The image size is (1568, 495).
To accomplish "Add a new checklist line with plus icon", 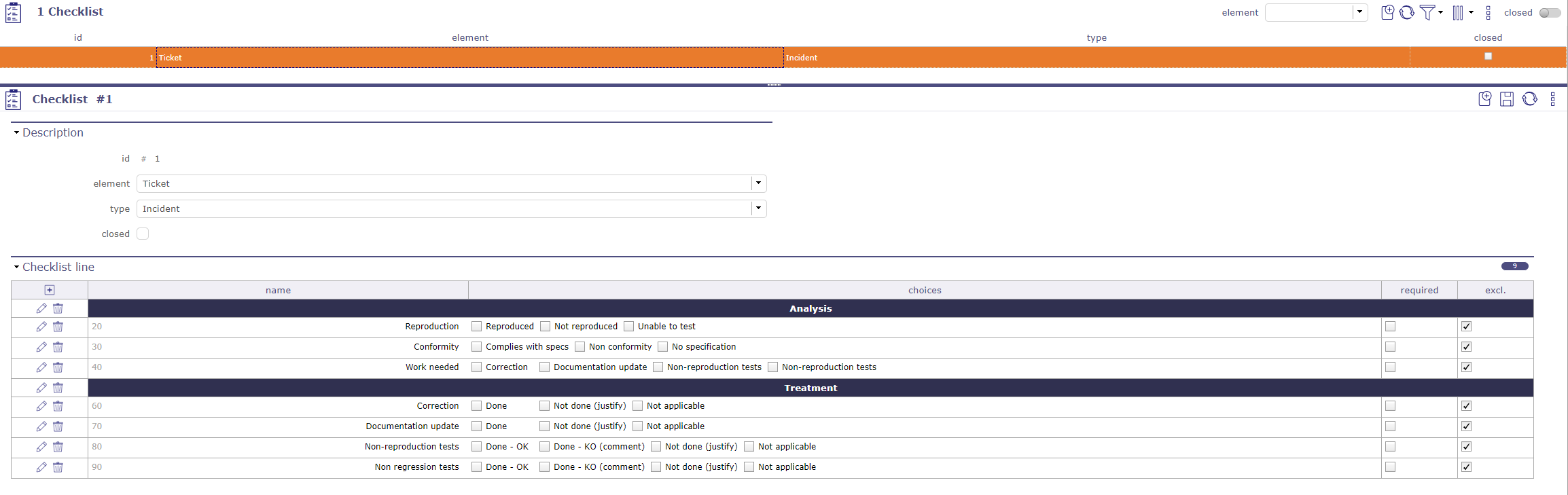I will point(50,290).
